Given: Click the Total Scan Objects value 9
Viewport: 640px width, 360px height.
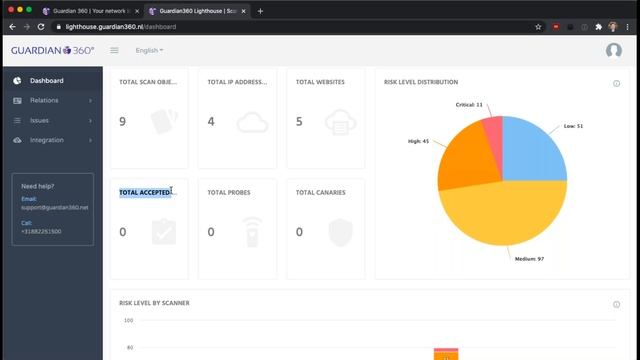Looking at the screenshot, I should point(122,121).
